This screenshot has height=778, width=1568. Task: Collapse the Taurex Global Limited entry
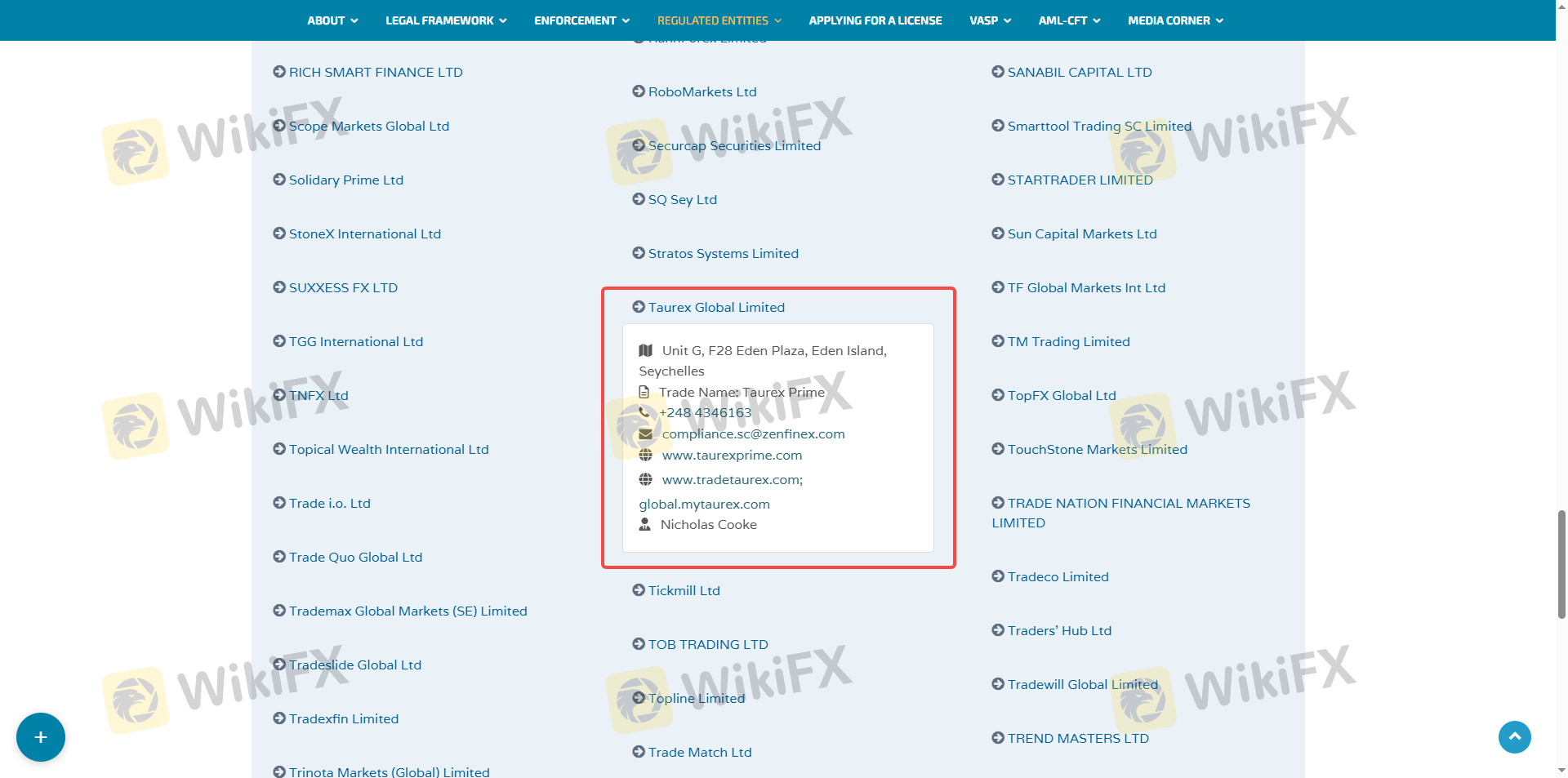click(716, 307)
